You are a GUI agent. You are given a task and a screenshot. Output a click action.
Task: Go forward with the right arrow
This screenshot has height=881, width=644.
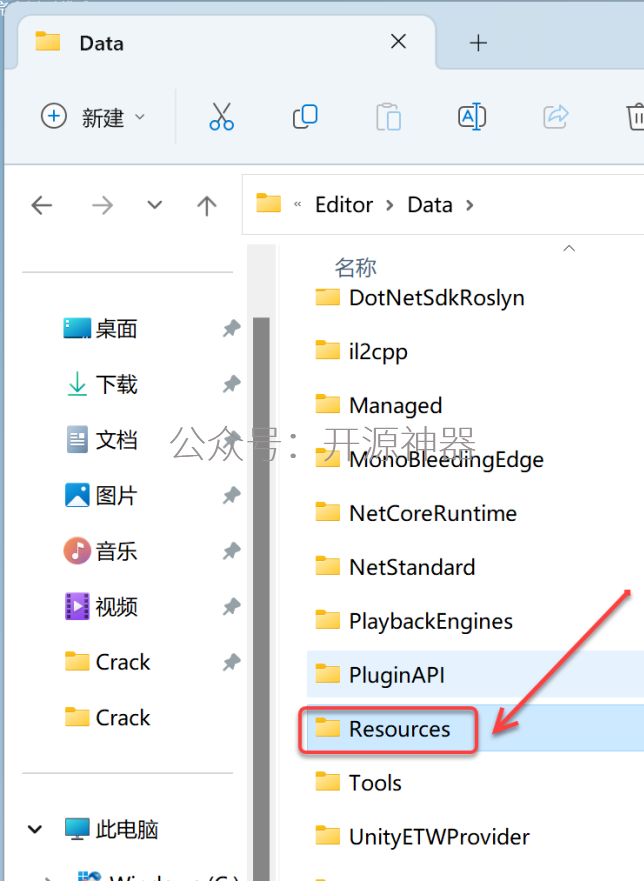point(102,206)
